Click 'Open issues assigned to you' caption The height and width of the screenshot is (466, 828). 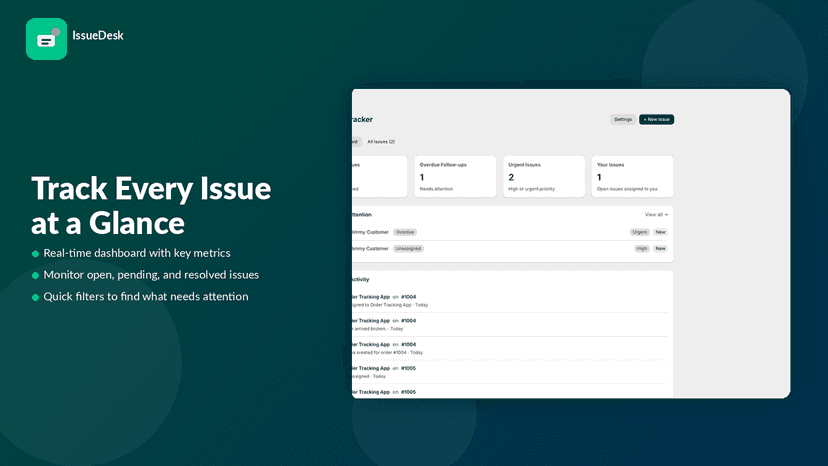(627, 189)
